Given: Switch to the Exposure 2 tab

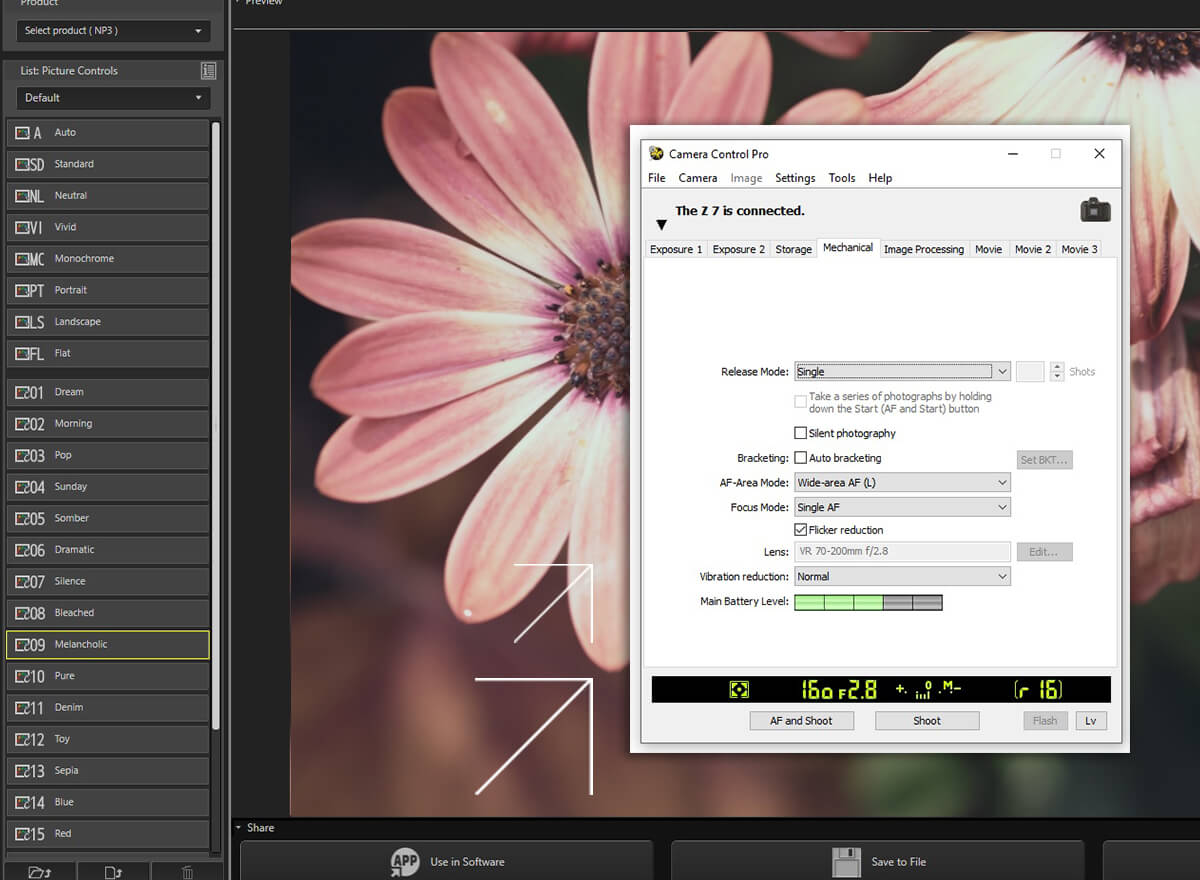Looking at the screenshot, I should pos(739,249).
